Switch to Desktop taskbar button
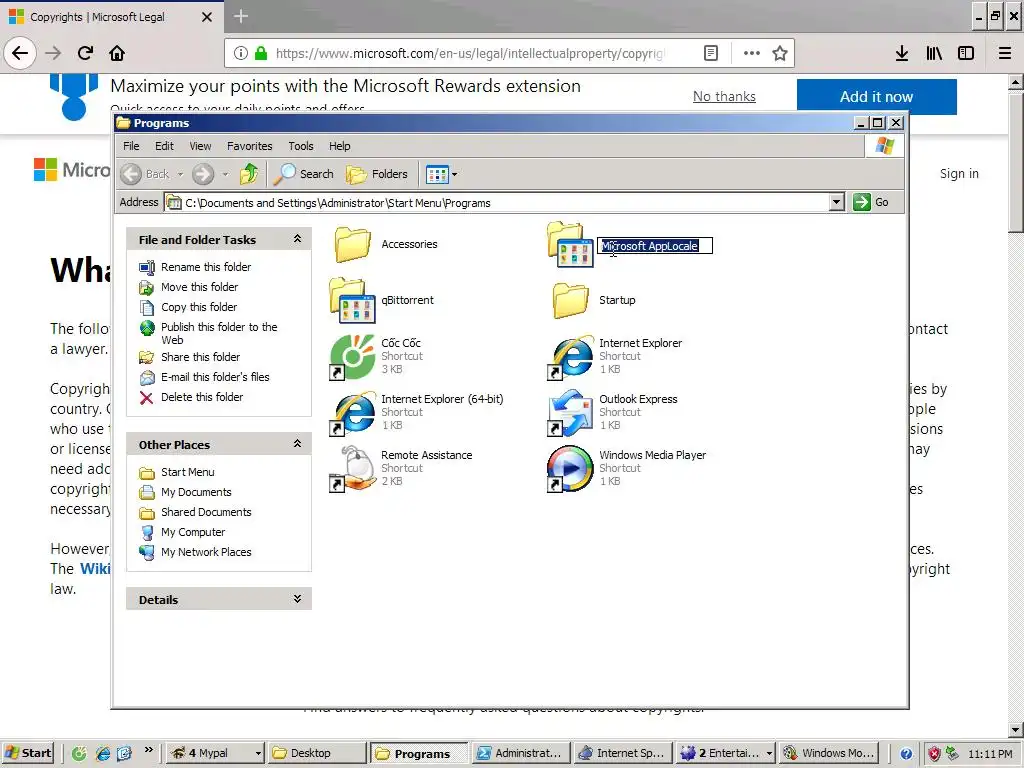Screen dimensions: 1024x768 pyautogui.click(x=317, y=753)
